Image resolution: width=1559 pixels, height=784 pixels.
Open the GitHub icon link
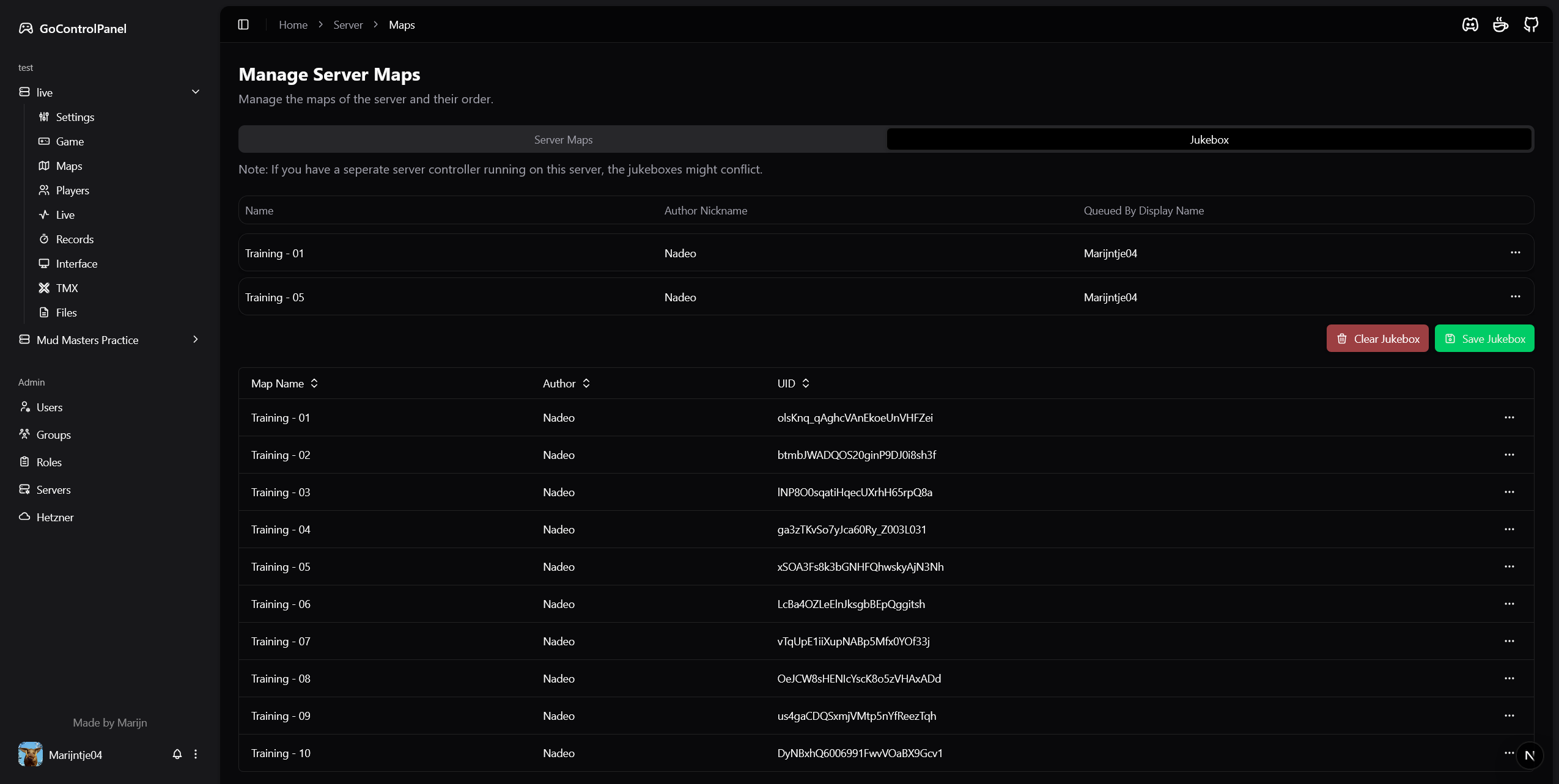(x=1531, y=24)
